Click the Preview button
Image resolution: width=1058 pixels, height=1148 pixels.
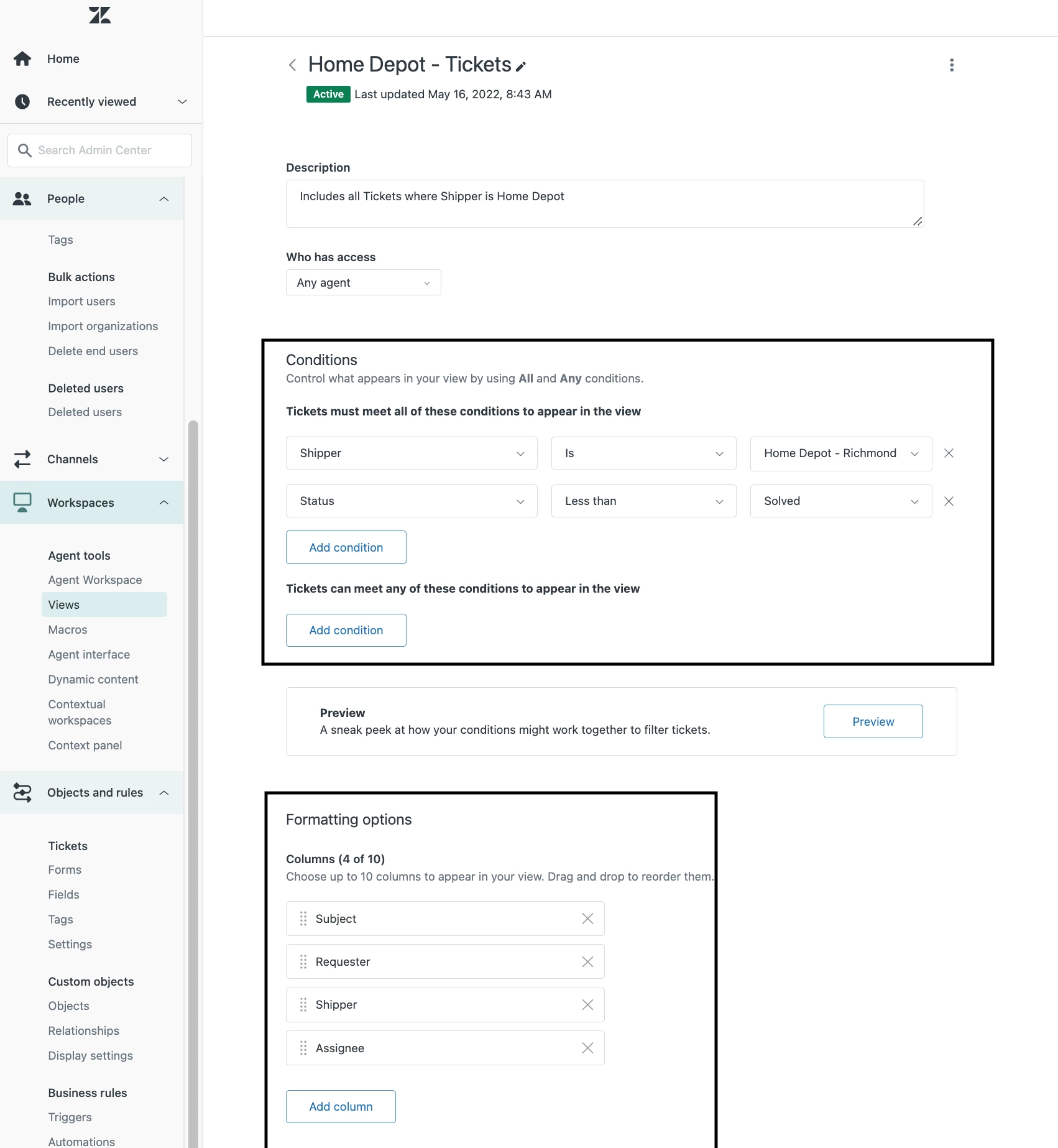pos(873,721)
